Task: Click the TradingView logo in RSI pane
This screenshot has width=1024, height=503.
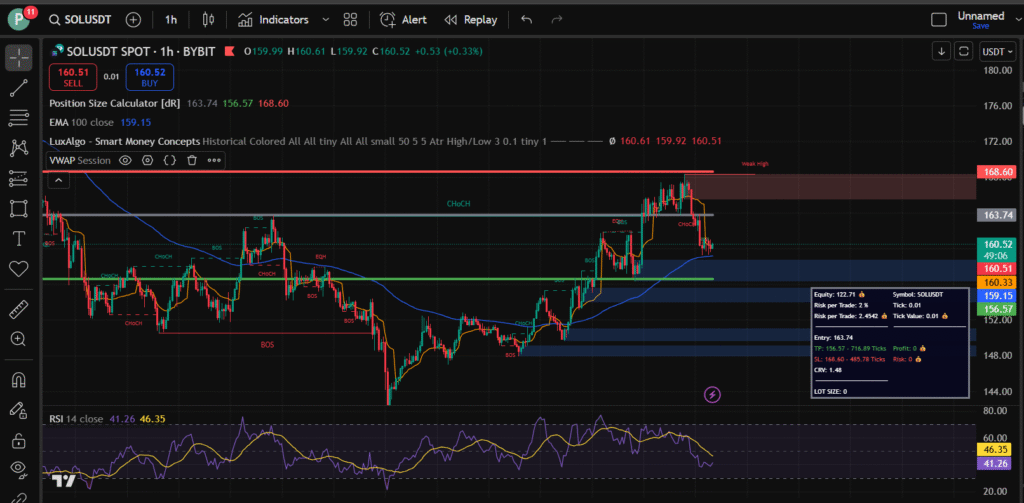Action: 64,481
